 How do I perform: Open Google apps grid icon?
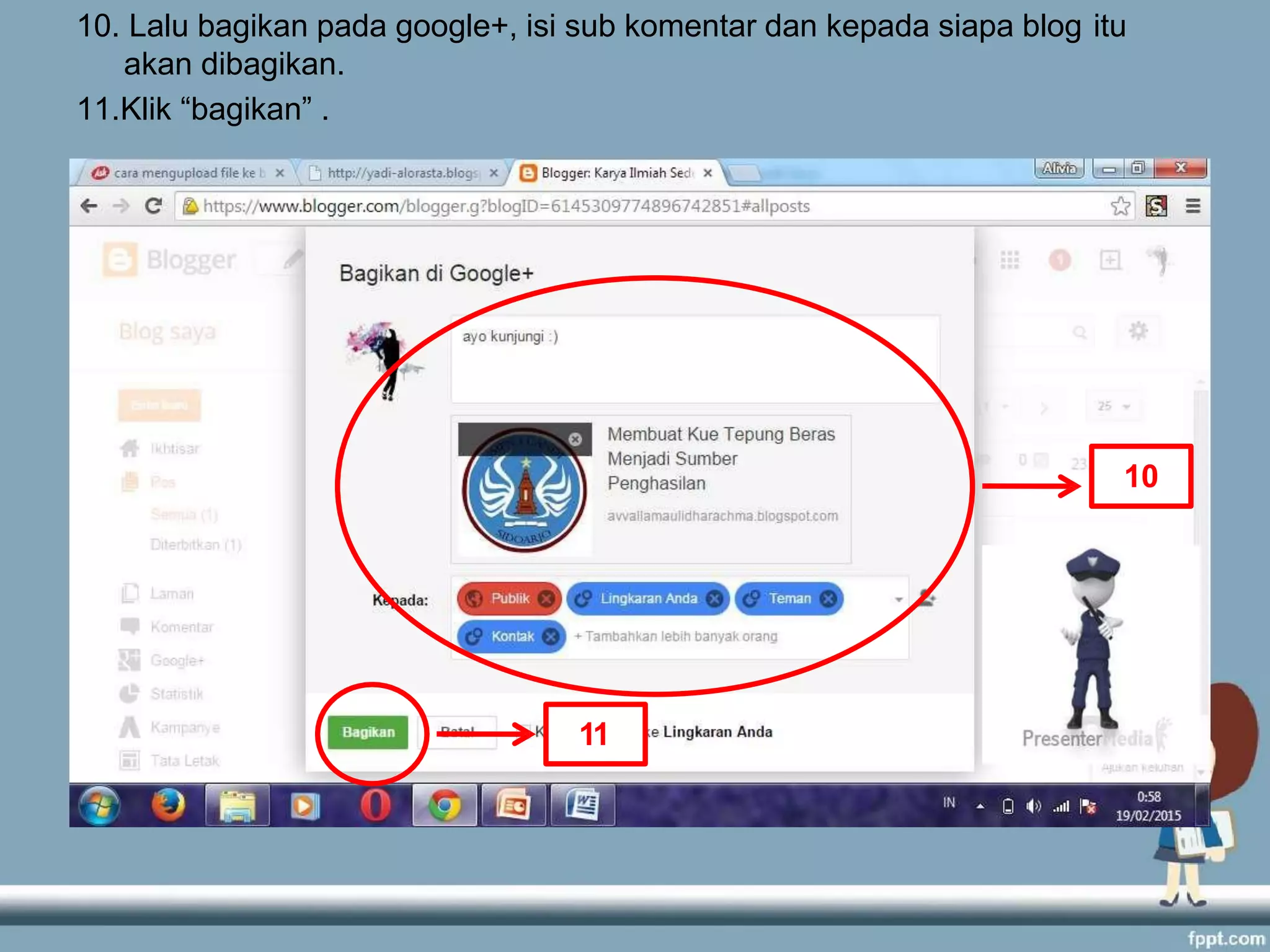(1010, 260)
